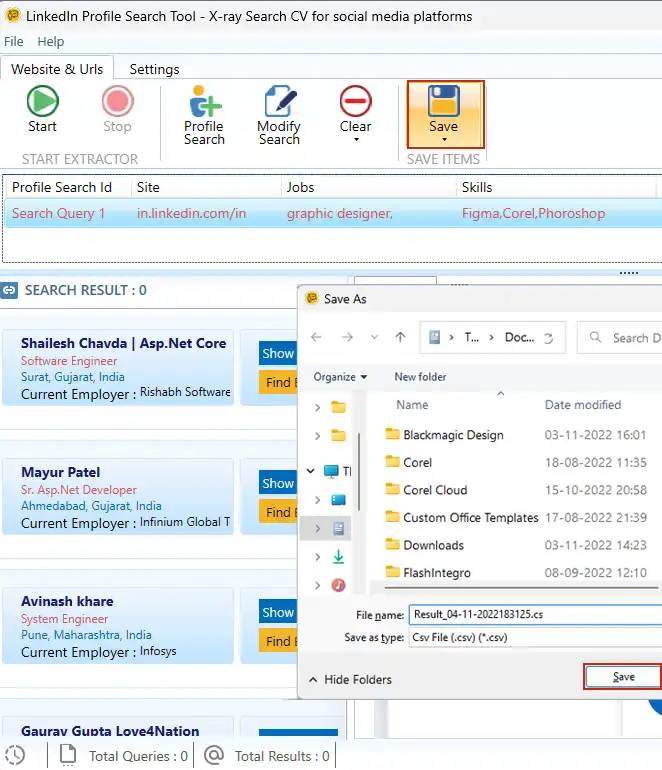Click the link icon beside SEARCH RESULT
The height and width of the screenshot is (770, 662).
pos(9,290)
